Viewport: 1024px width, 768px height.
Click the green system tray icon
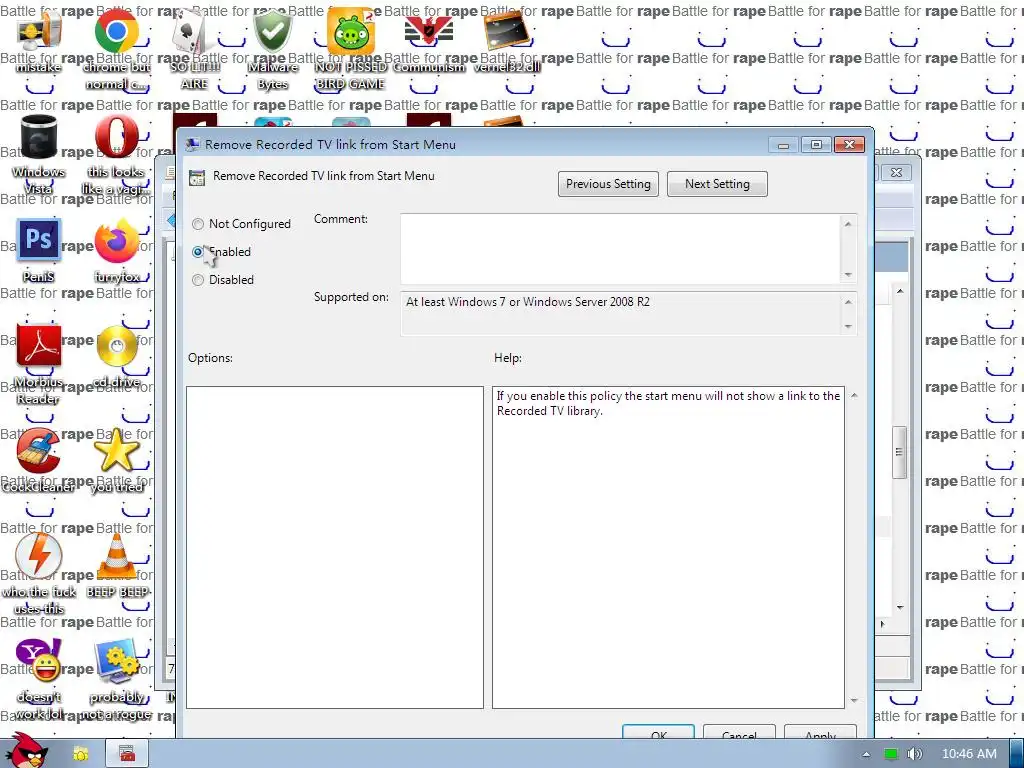tap(891, 754)
